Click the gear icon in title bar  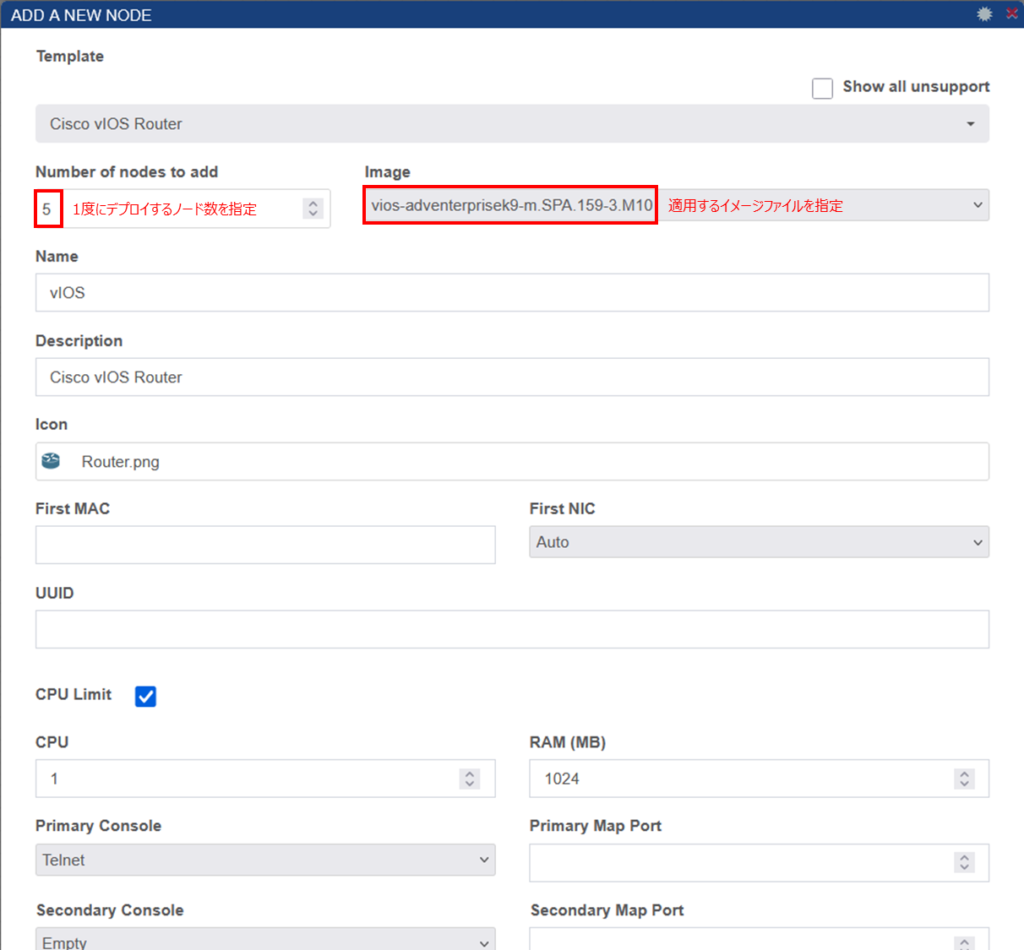click(x=984, y=14)
